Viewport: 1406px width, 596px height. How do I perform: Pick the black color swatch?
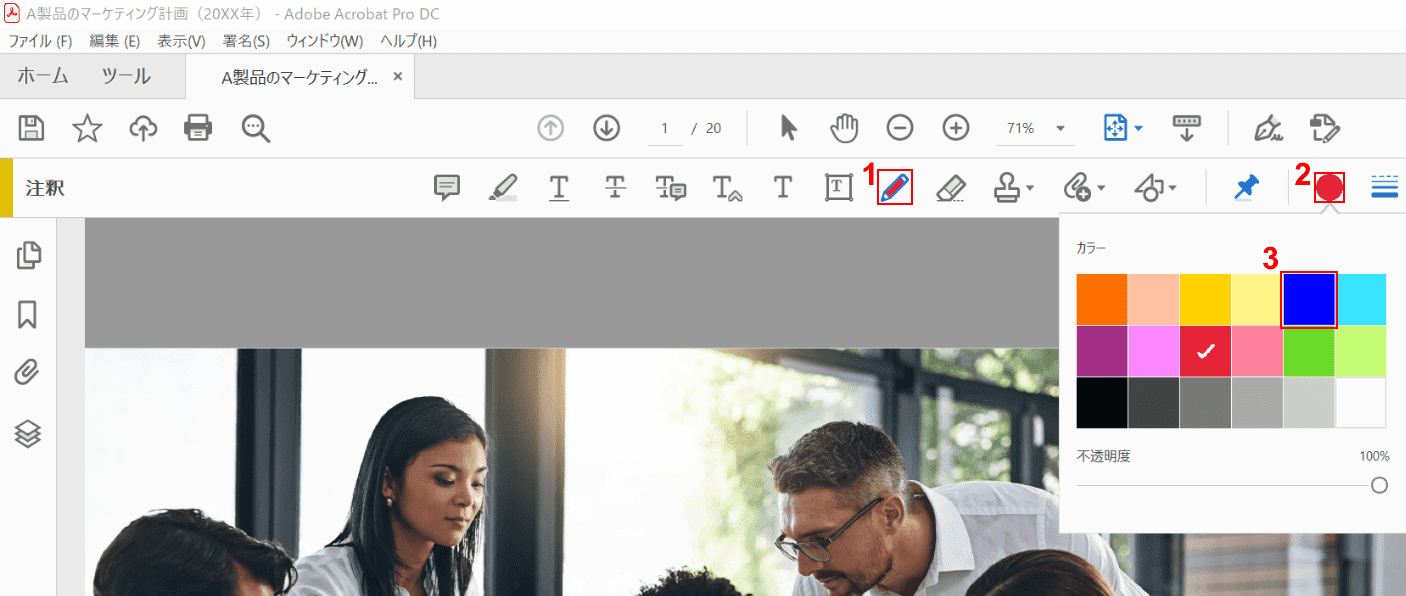[1102, 403]
